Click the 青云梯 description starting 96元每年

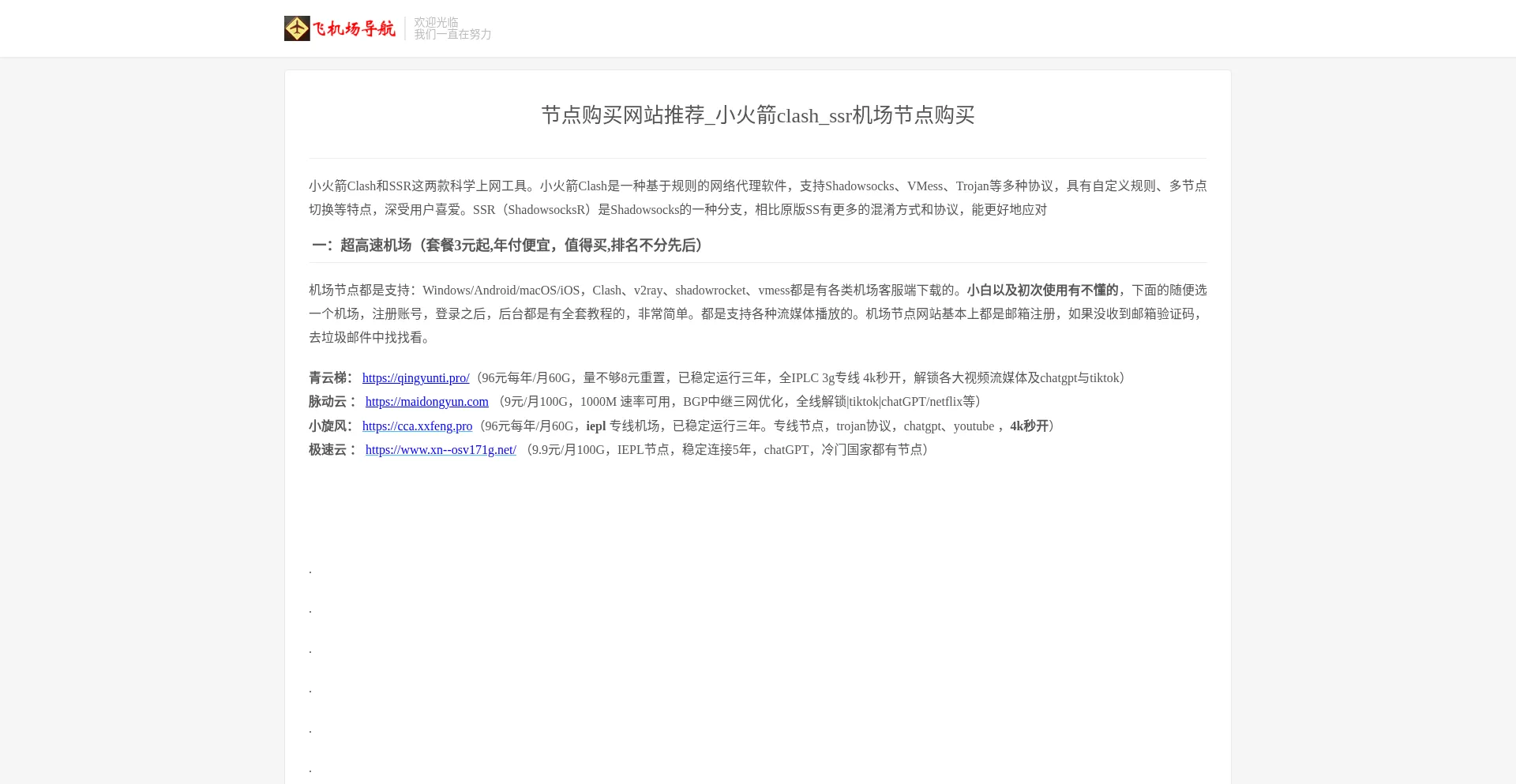tap(801, 378)
